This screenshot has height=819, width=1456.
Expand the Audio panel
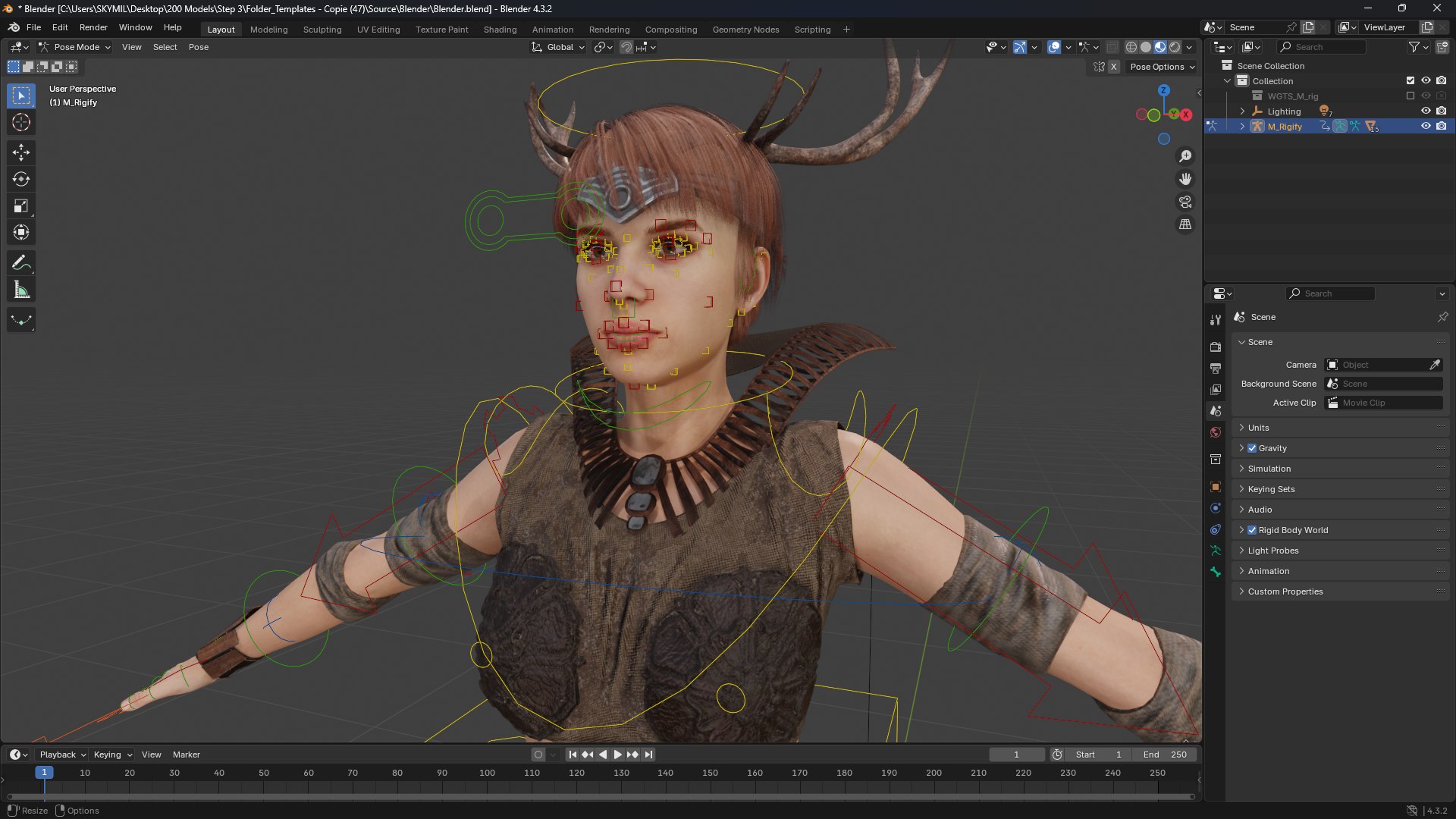pyautogui.click(x=1340, y=510)
